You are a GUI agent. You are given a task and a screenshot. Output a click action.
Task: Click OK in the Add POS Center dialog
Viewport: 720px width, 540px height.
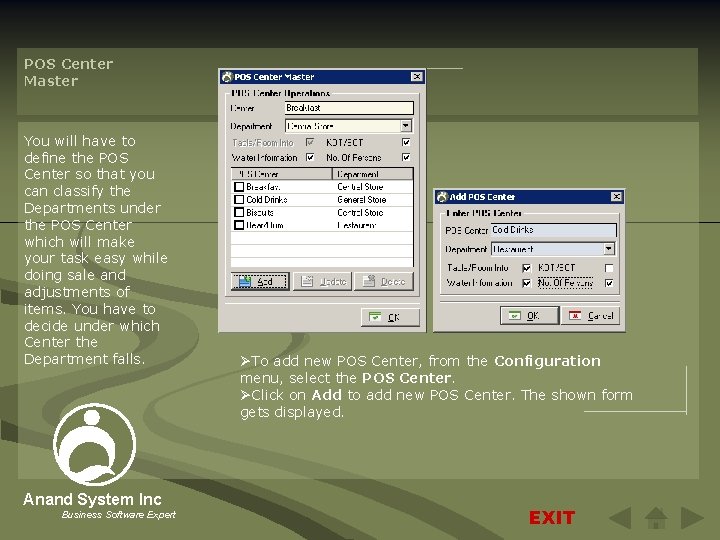click(529, 315)
